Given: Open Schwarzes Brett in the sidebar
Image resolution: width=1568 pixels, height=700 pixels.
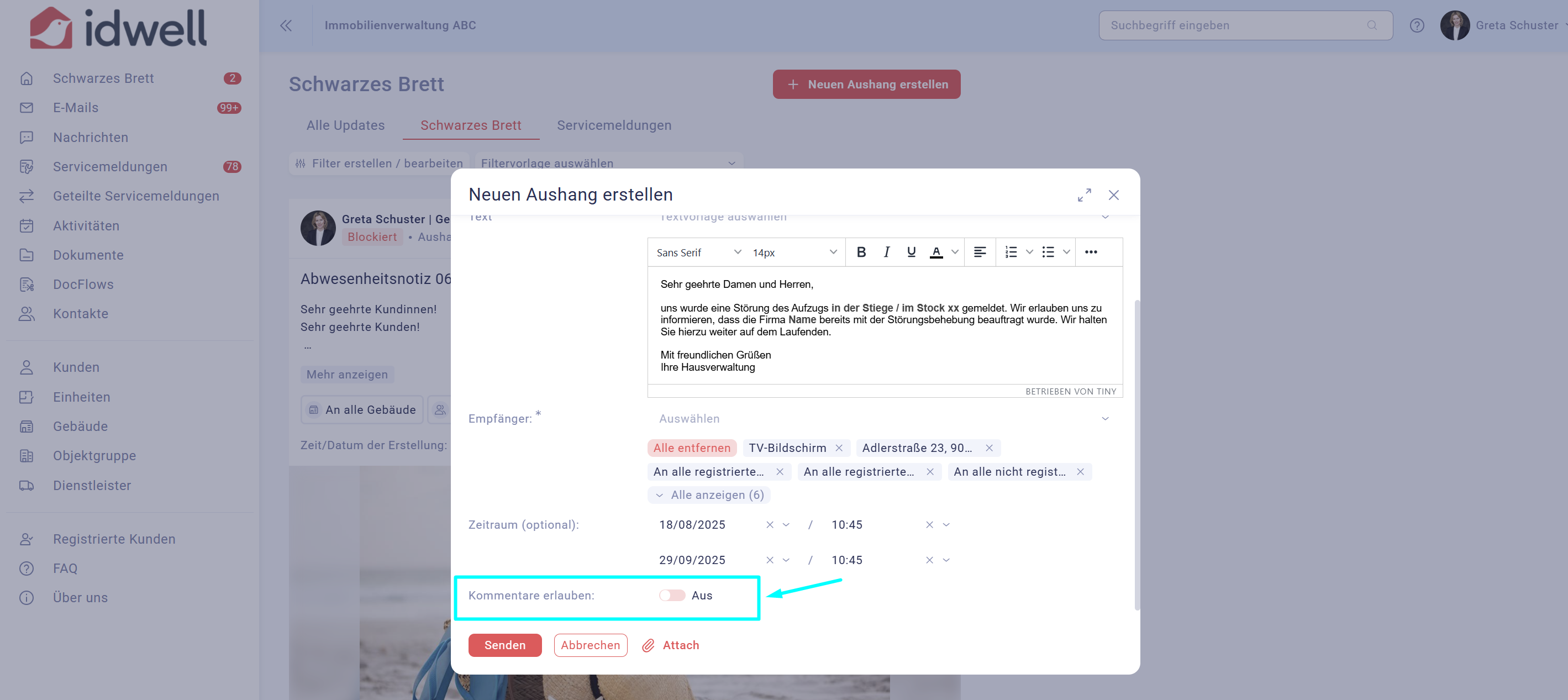Looking at the screenshot, I should coord(103,78).
